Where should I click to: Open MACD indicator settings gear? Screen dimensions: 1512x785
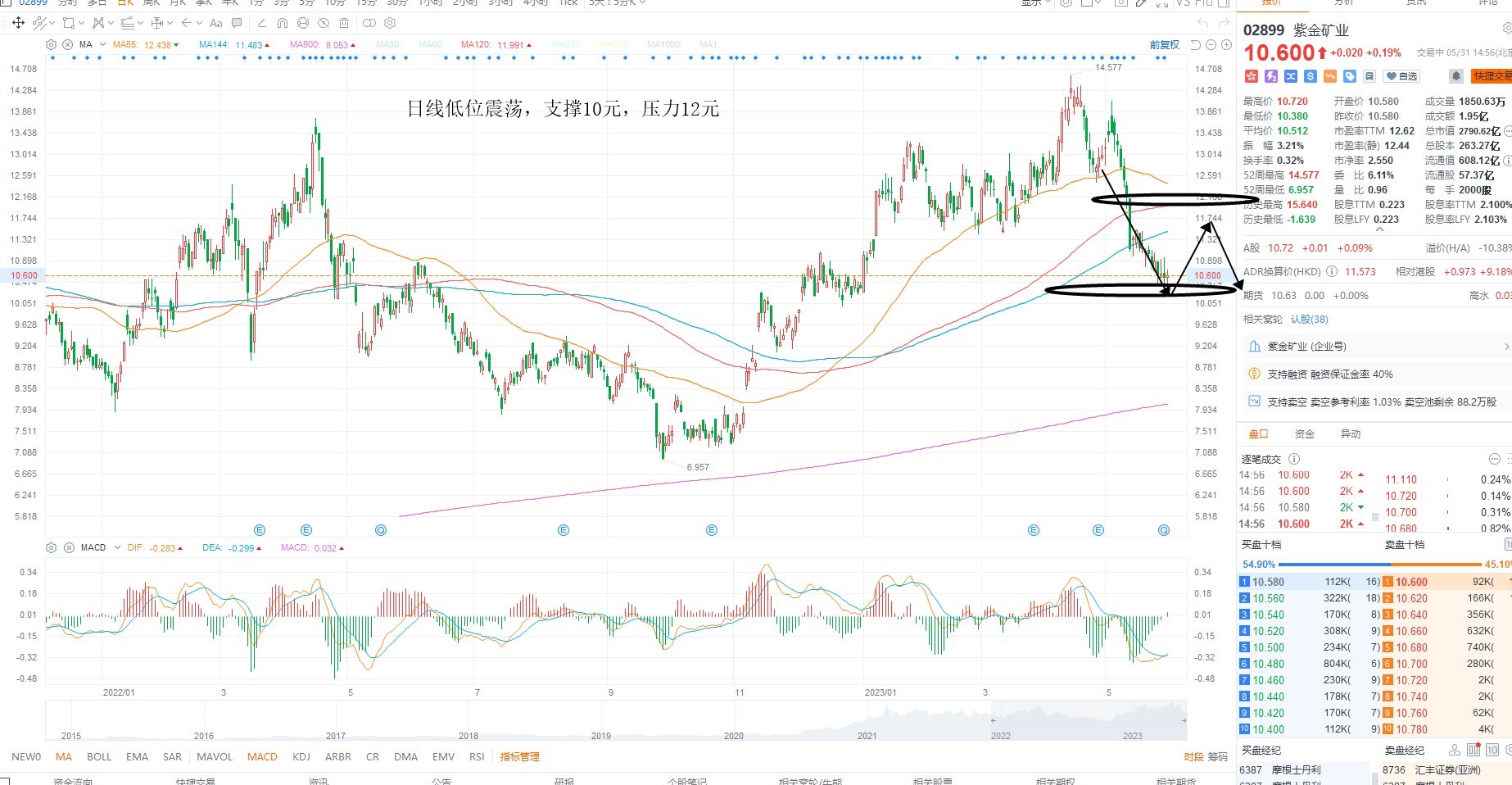coord(52,547)
